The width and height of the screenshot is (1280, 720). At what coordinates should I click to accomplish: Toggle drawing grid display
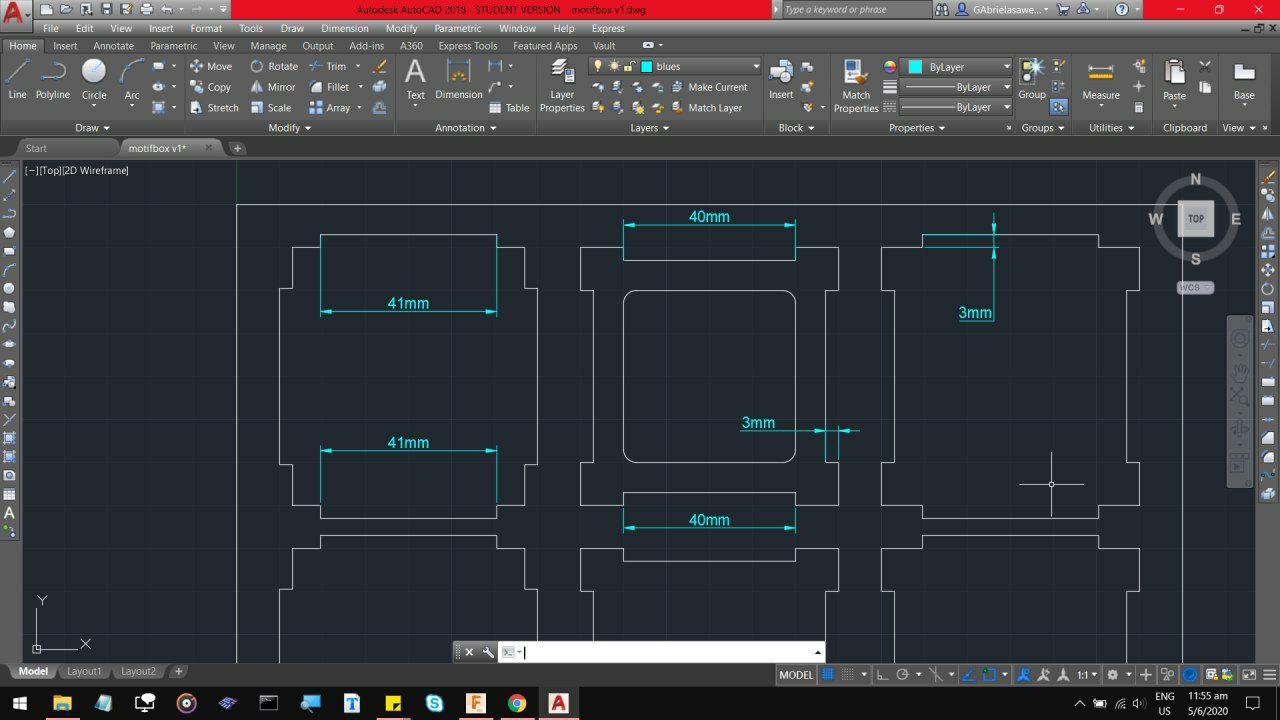(828, 675)
